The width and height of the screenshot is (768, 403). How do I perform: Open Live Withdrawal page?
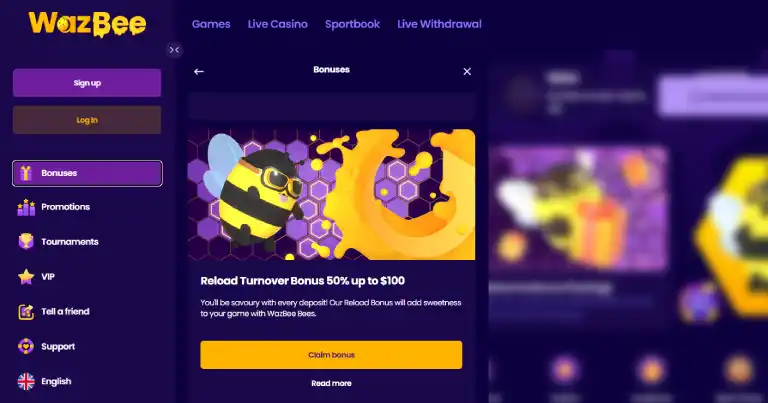point(439,24)
